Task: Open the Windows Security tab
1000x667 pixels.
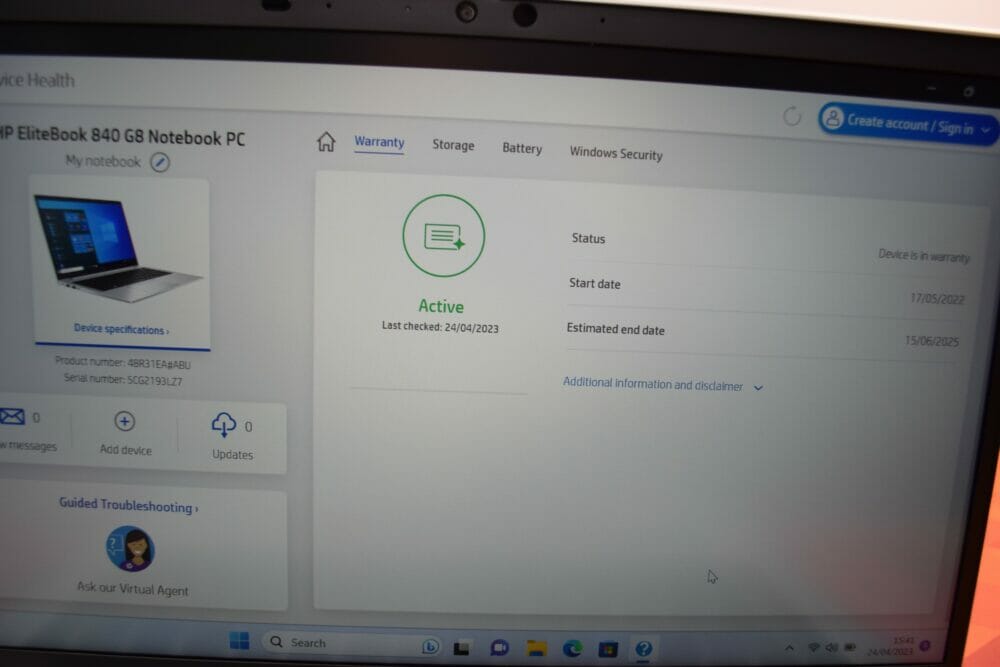Action: (x=615, y=153)
